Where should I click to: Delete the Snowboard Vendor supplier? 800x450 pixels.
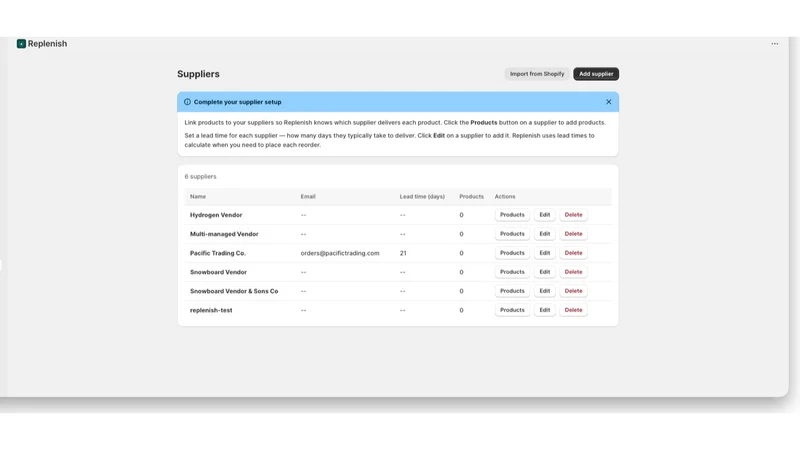pyautogui.click(x=573, y=272)
